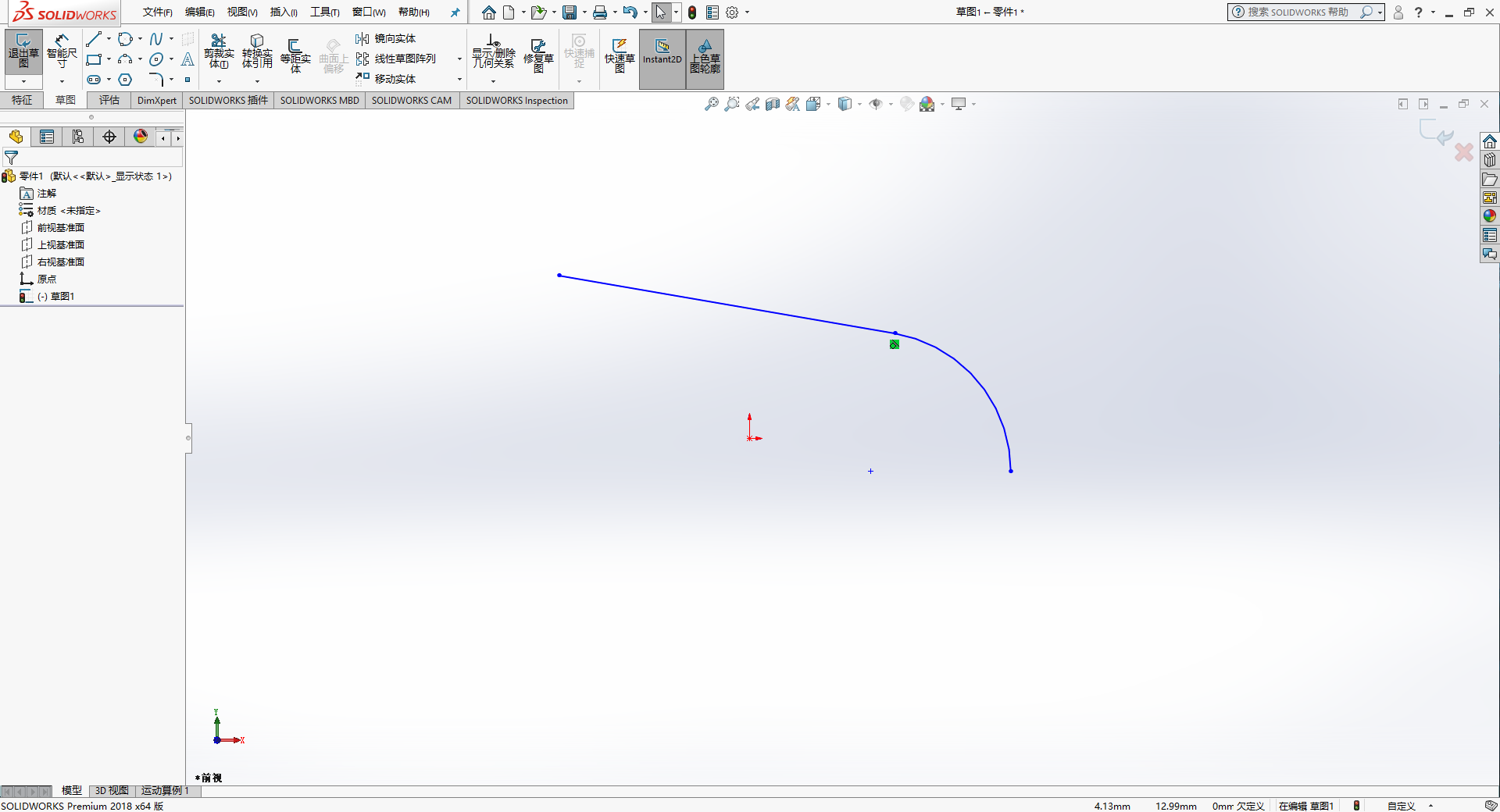Click the Save toolbar icon
1500x812 pixels.
(570, 12)
